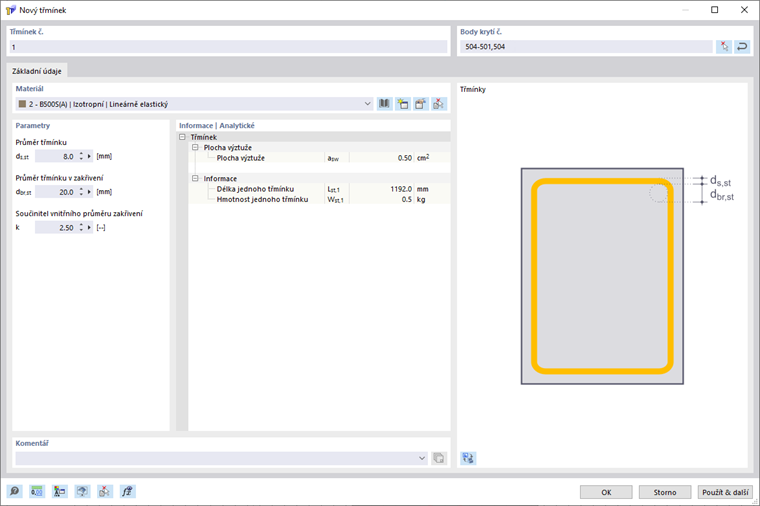This screenshot has height=506, width=760.
Task: Collapse the Třmínek tree node
Action: pyautogui.click(x=182, y=137)
